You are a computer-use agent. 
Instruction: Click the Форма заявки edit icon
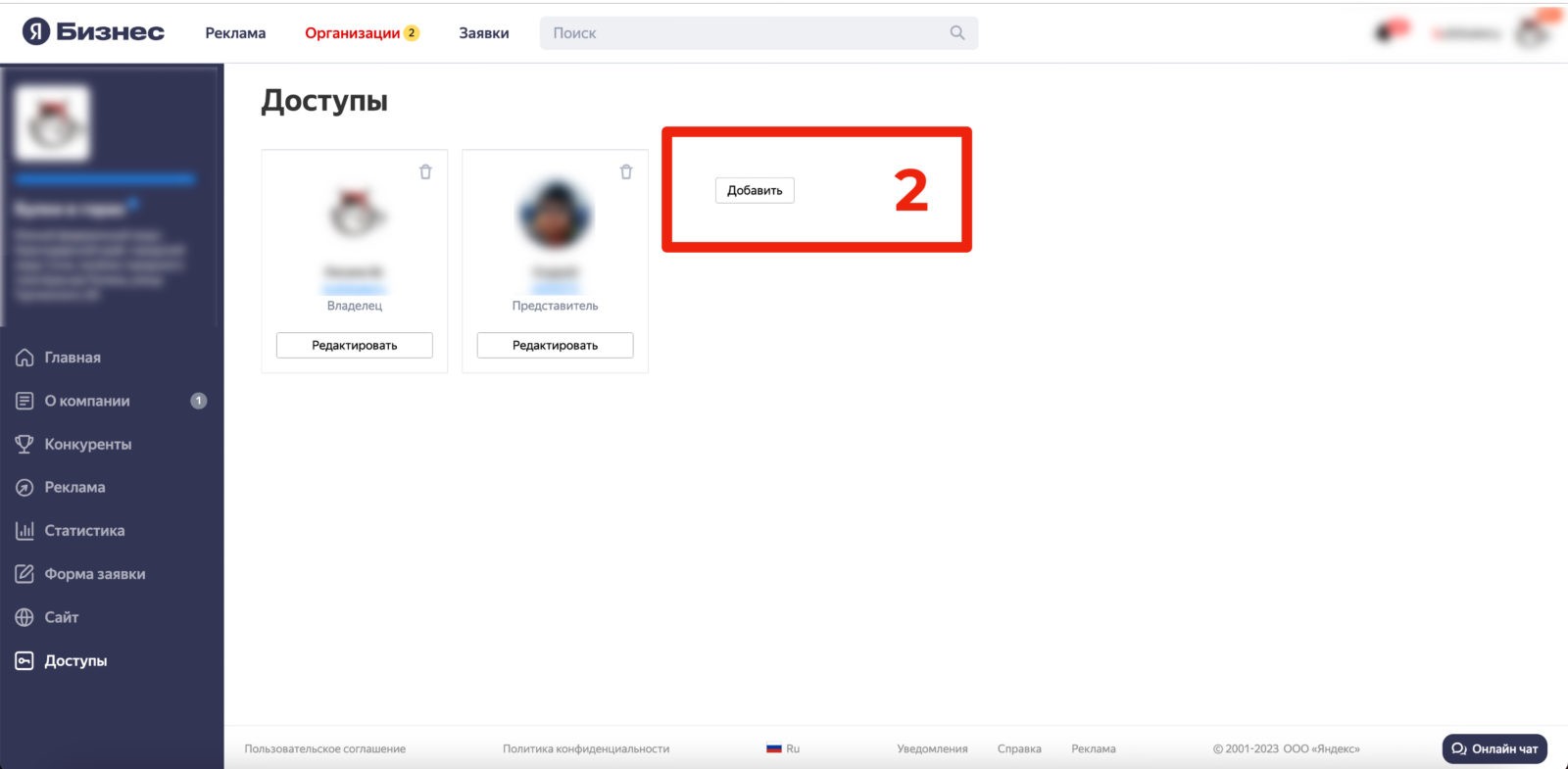click(x=24, y=574)
